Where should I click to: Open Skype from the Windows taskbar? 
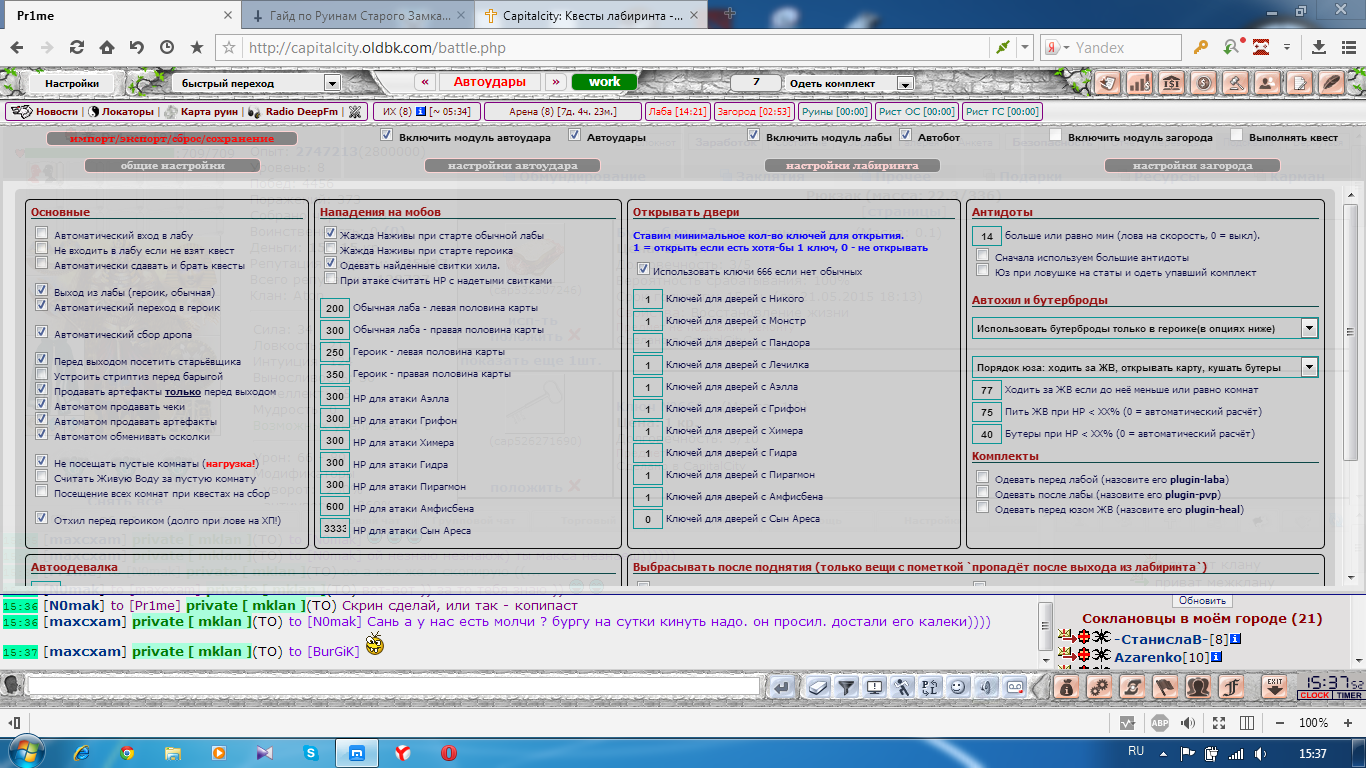[x=311, y=753]
